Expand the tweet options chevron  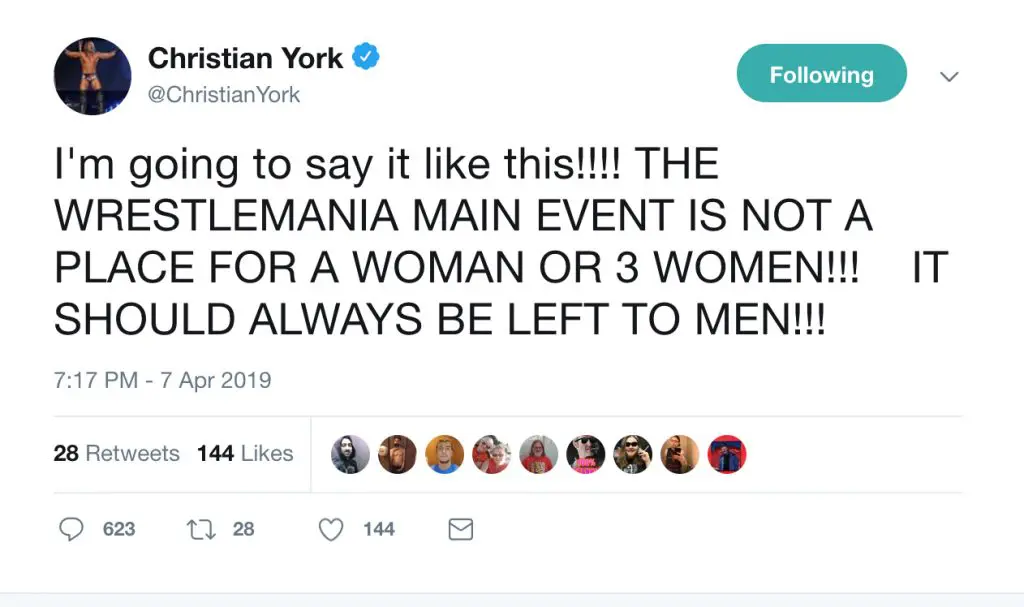point(950,76)
